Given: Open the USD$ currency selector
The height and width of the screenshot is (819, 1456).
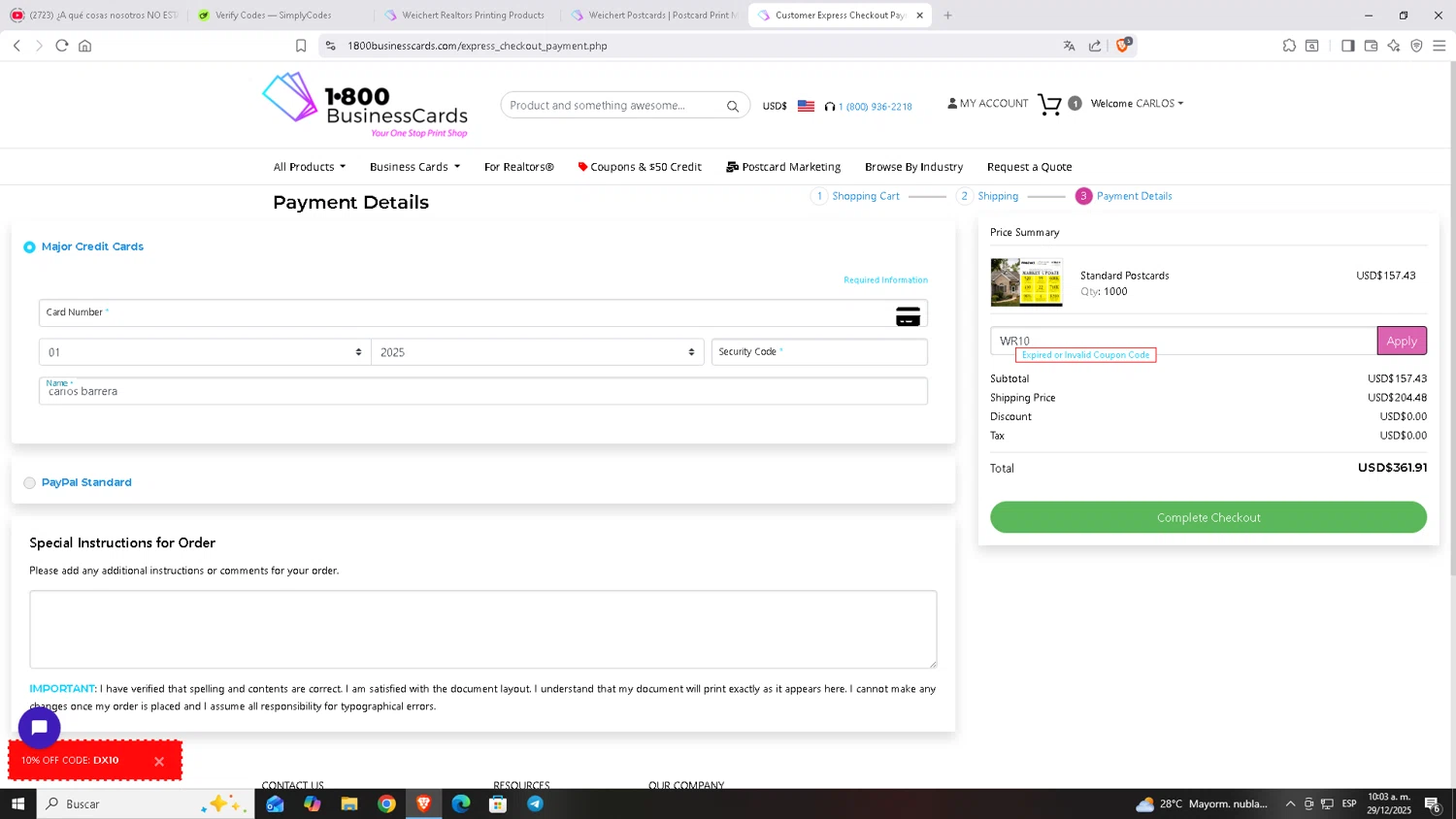Looking at the screenshot, I should click(x=775, y=106).
